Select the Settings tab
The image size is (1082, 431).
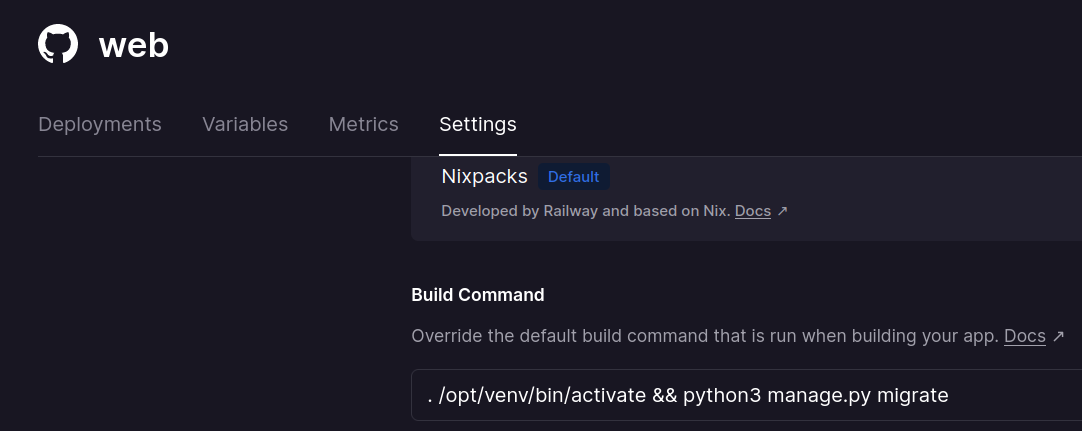pos(478,124)
